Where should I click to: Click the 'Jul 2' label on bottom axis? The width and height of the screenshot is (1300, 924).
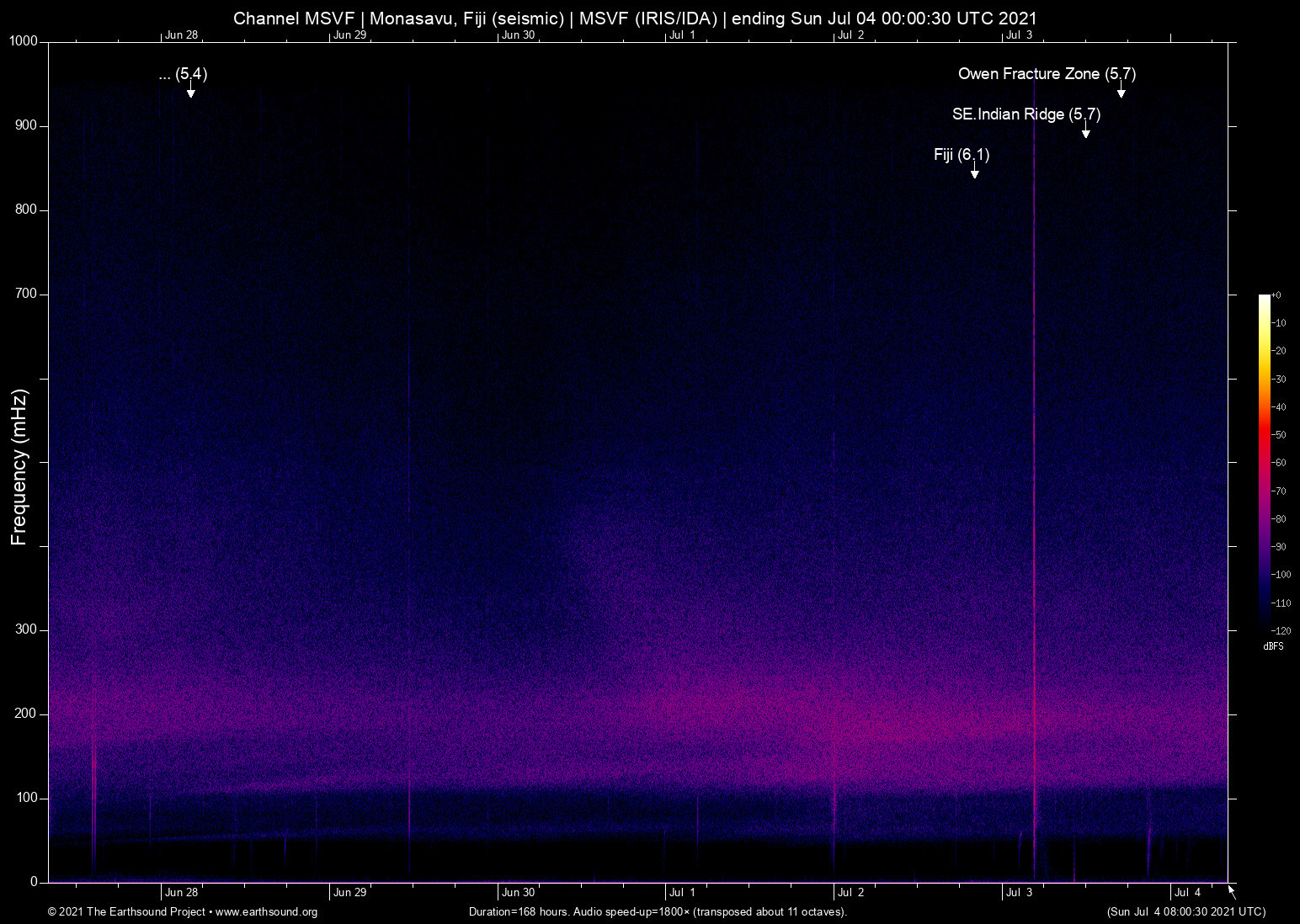[851, 893]
